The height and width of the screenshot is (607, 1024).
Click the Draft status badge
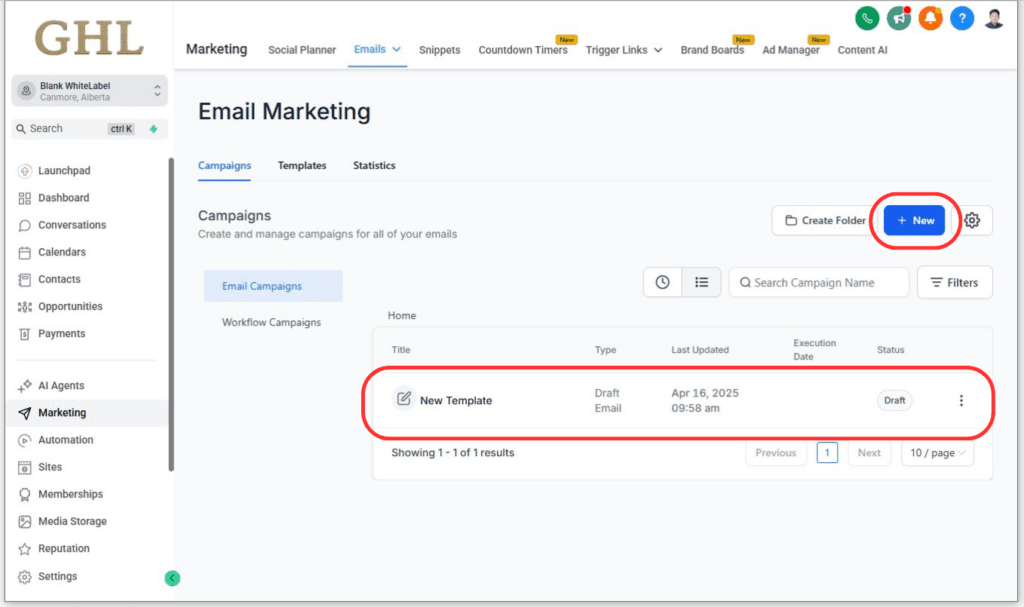[894, 401]
